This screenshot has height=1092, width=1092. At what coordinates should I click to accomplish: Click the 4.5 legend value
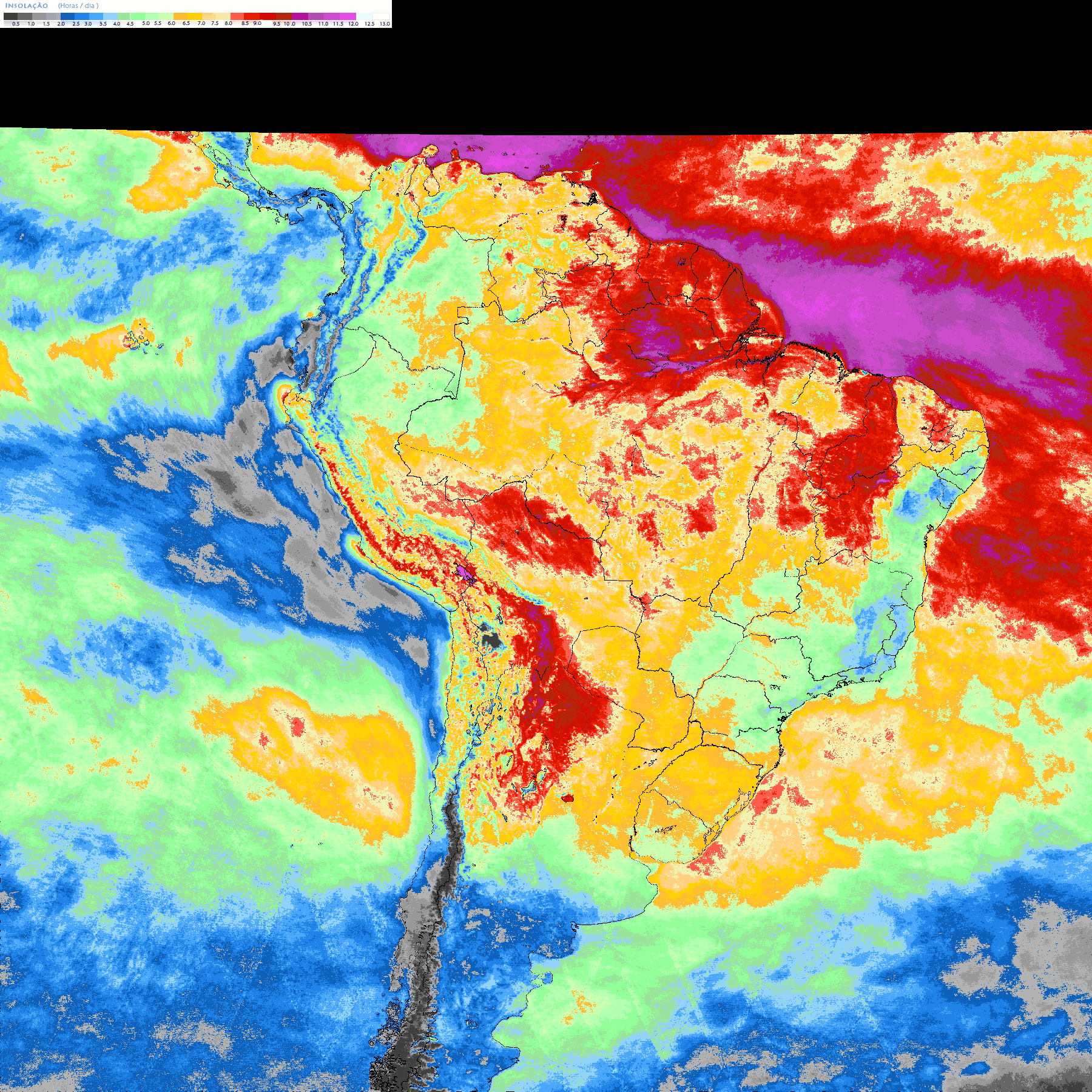(130, 24)
